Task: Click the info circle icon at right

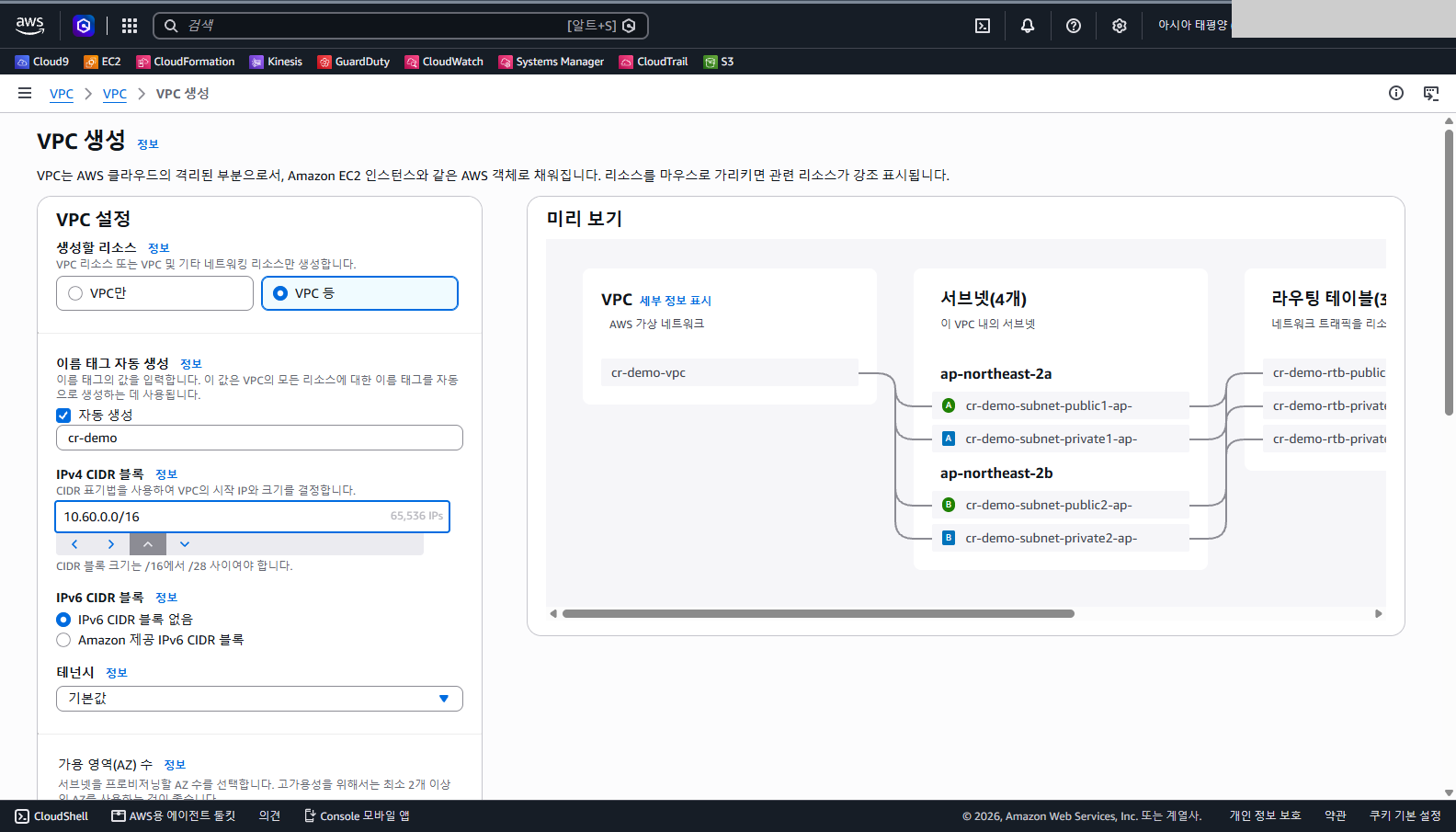Action: (1396, 93)
